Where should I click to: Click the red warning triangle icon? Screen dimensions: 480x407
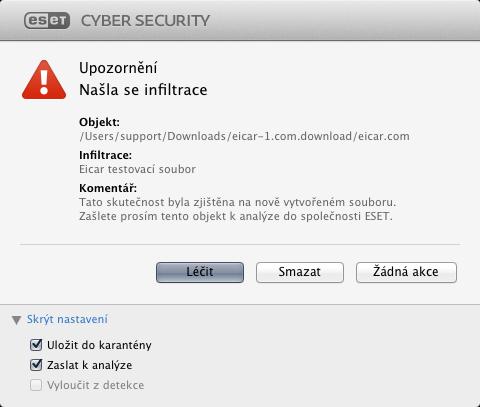coord(44,80)
